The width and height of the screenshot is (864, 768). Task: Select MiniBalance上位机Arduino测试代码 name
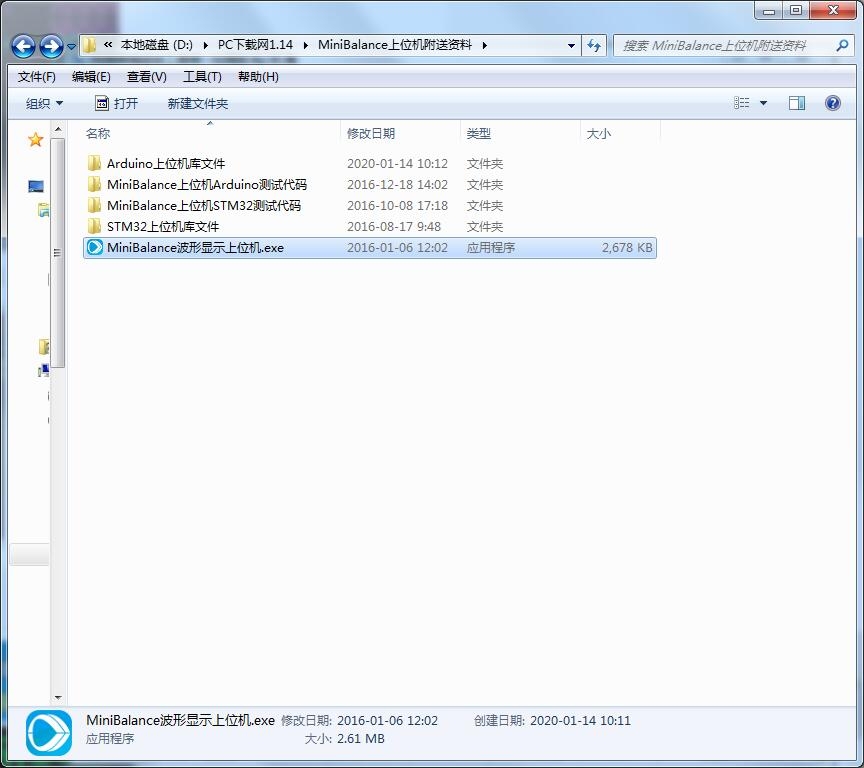tap(207, 185)
